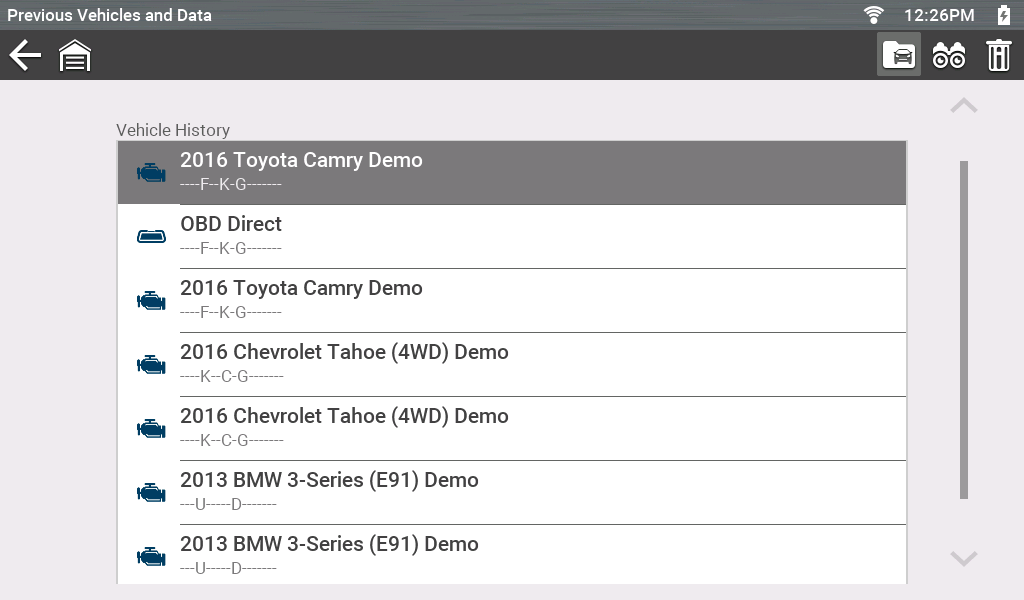Open the first 2013 BMW 3-Series Demo

pyautogui.click(x=511, y=492)
